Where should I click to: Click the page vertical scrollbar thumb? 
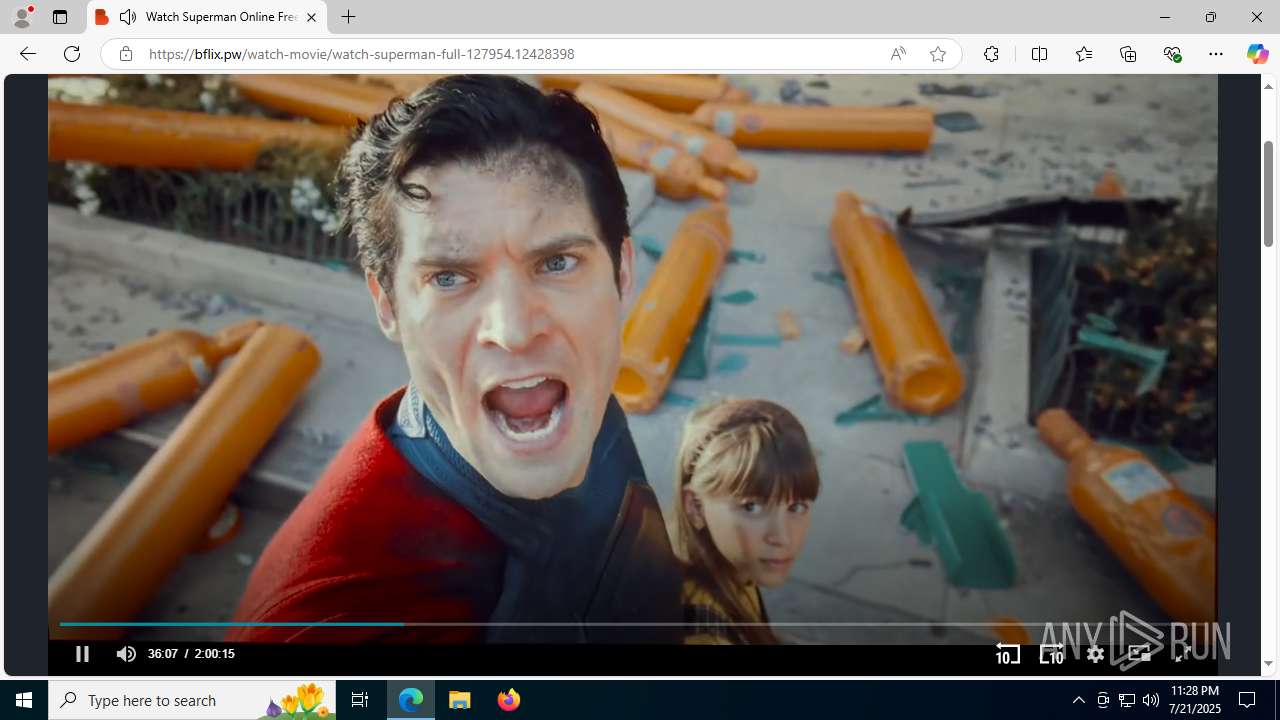pos(1268,194)
